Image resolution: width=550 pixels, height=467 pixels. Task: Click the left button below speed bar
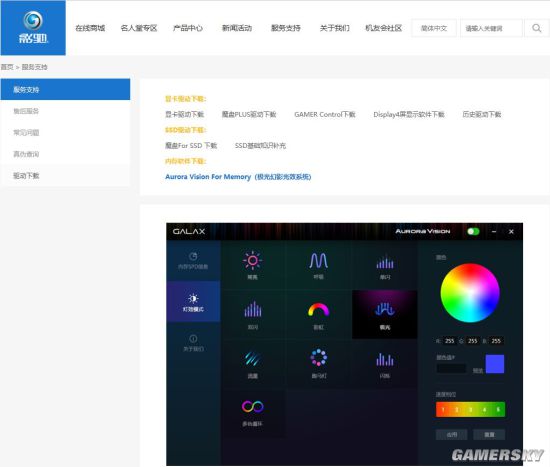(451, 434)
